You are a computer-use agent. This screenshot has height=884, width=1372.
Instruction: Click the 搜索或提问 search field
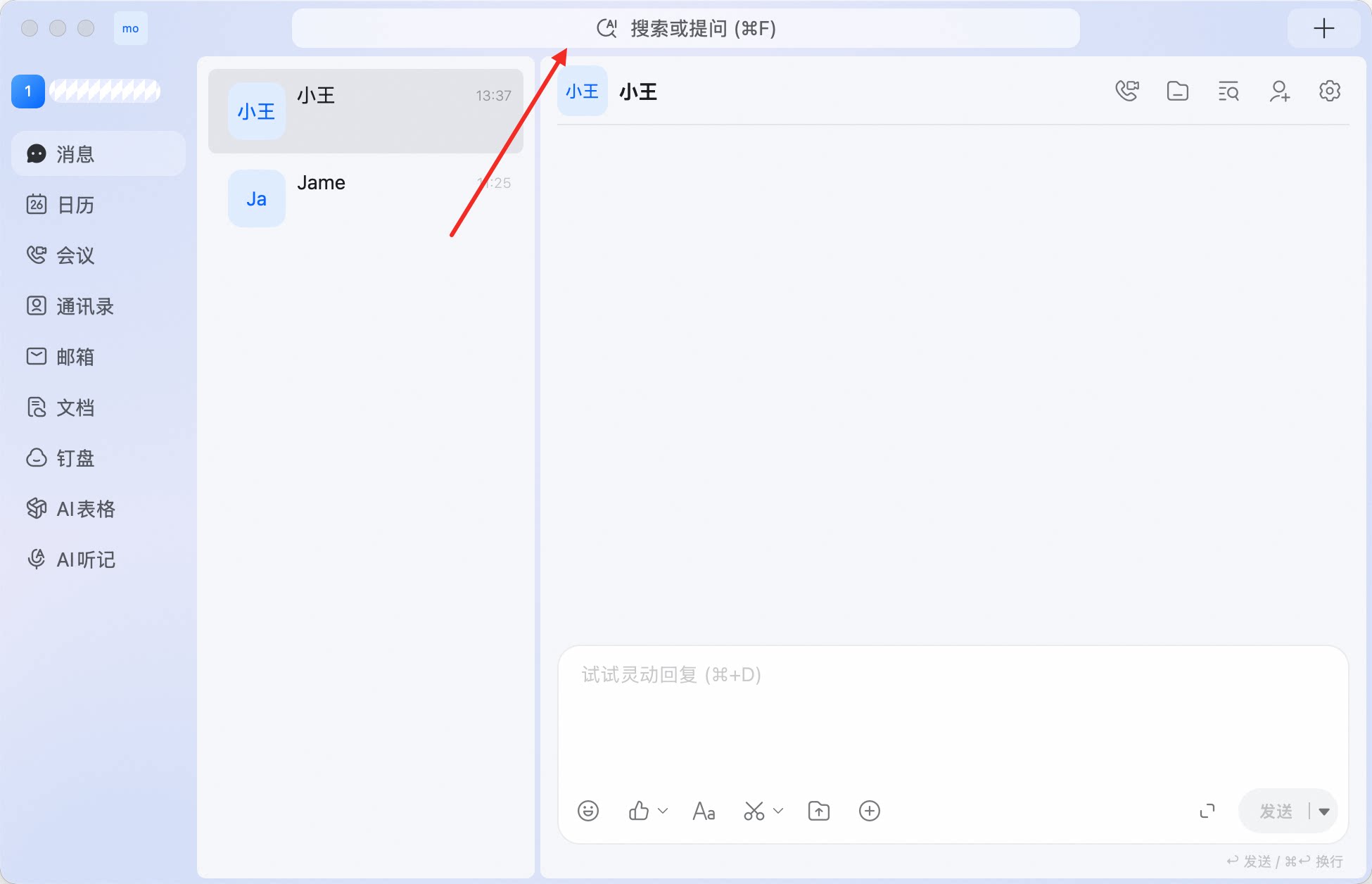(686, 28)
